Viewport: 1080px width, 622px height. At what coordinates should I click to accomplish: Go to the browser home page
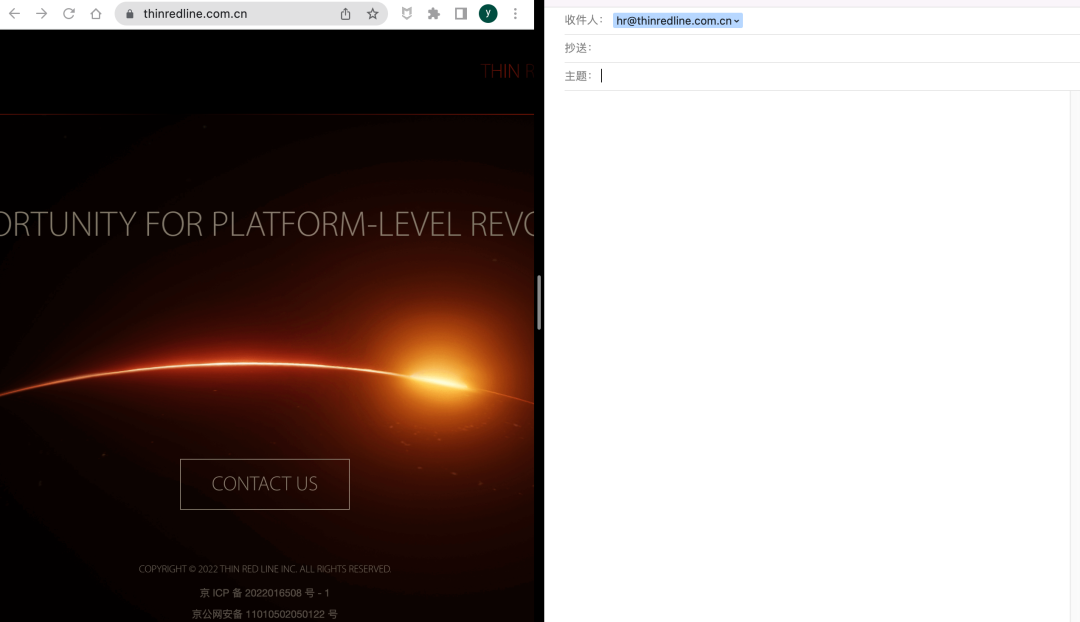click(96, 14)
